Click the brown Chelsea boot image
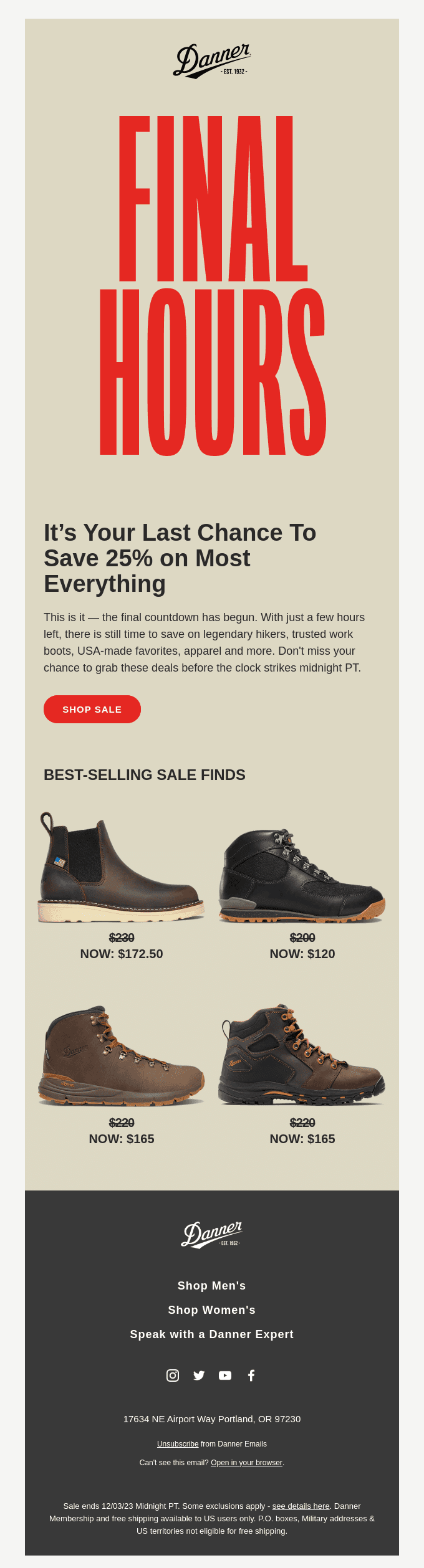424x1568 pixels. [x=122, y=868]
